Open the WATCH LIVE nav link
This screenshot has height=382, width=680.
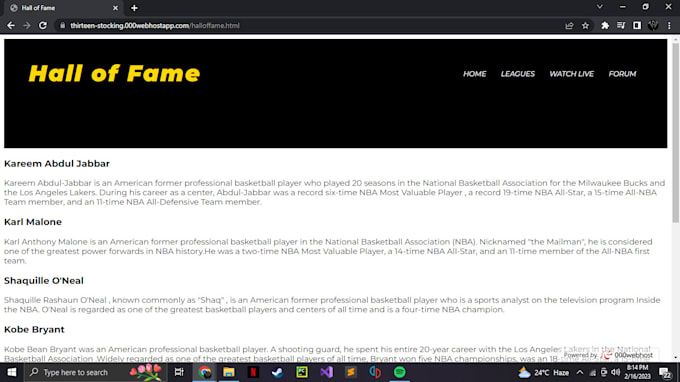(x=571, y=74)
